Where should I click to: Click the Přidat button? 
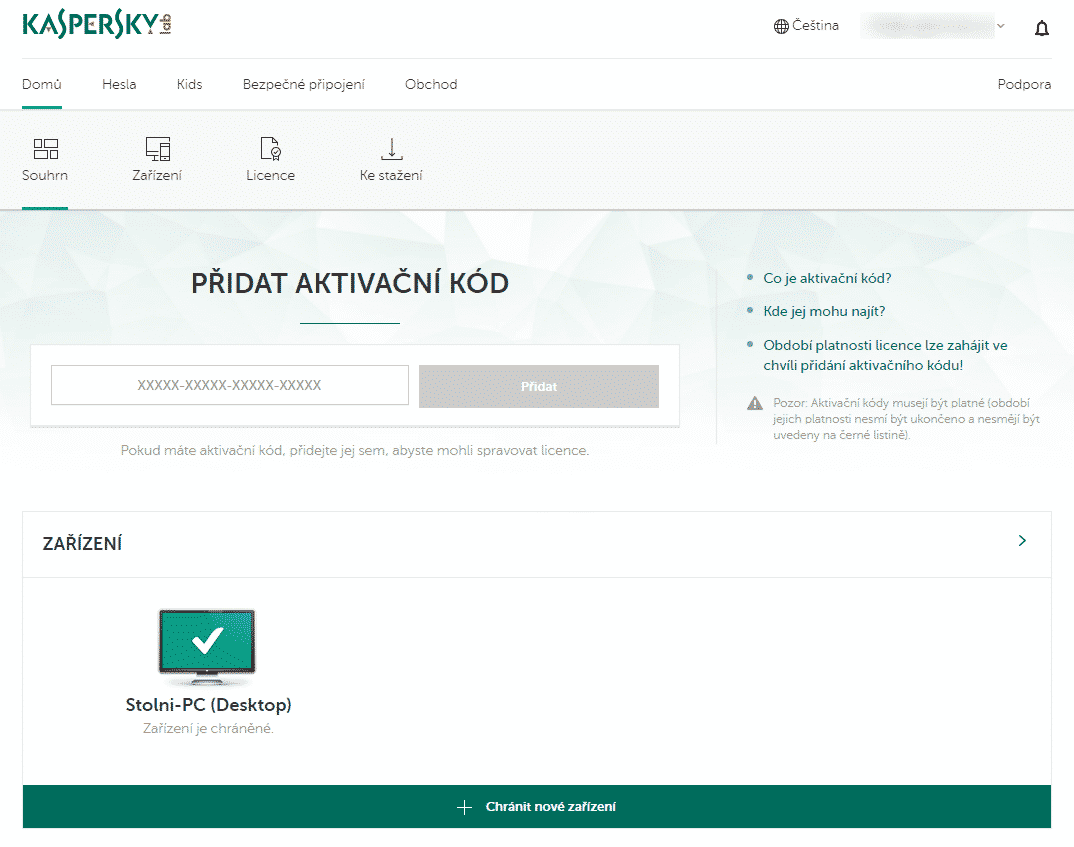tap(538, 386)
